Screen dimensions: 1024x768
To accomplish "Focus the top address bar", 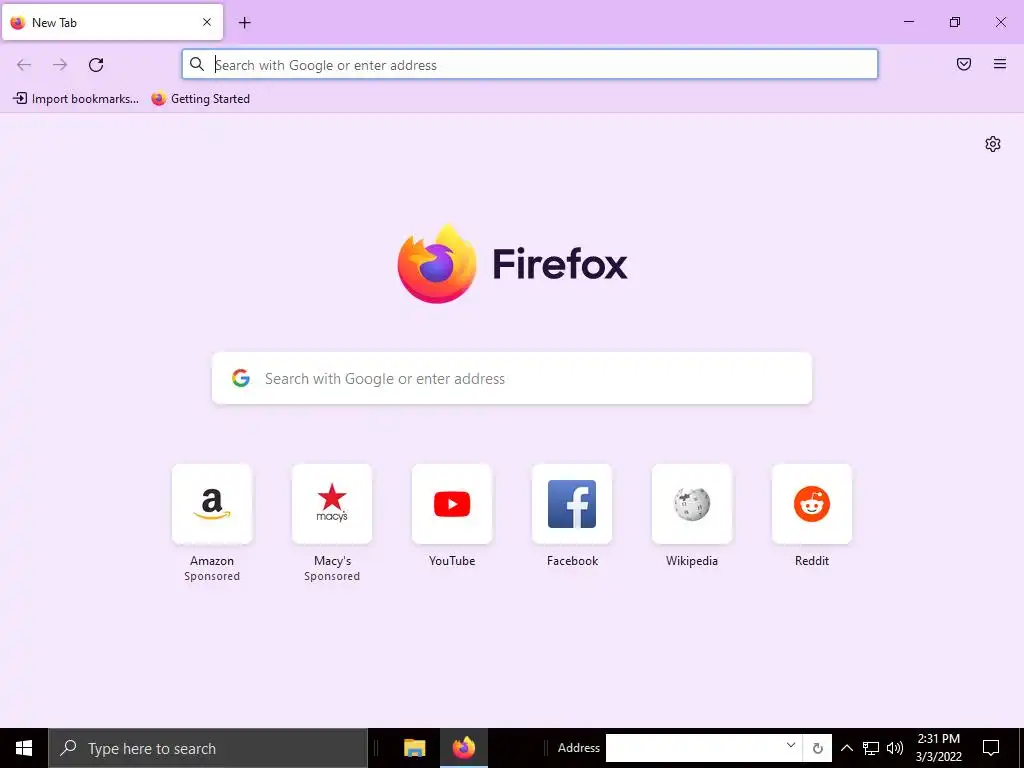I will (x=530, y=65).
